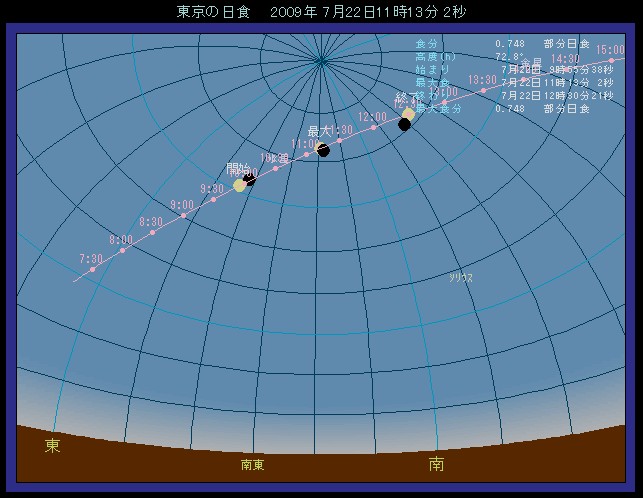Viewport: 643px width, 498px height.
Task: Select the 15:00 time marker on path
Action: coord(610,59)
